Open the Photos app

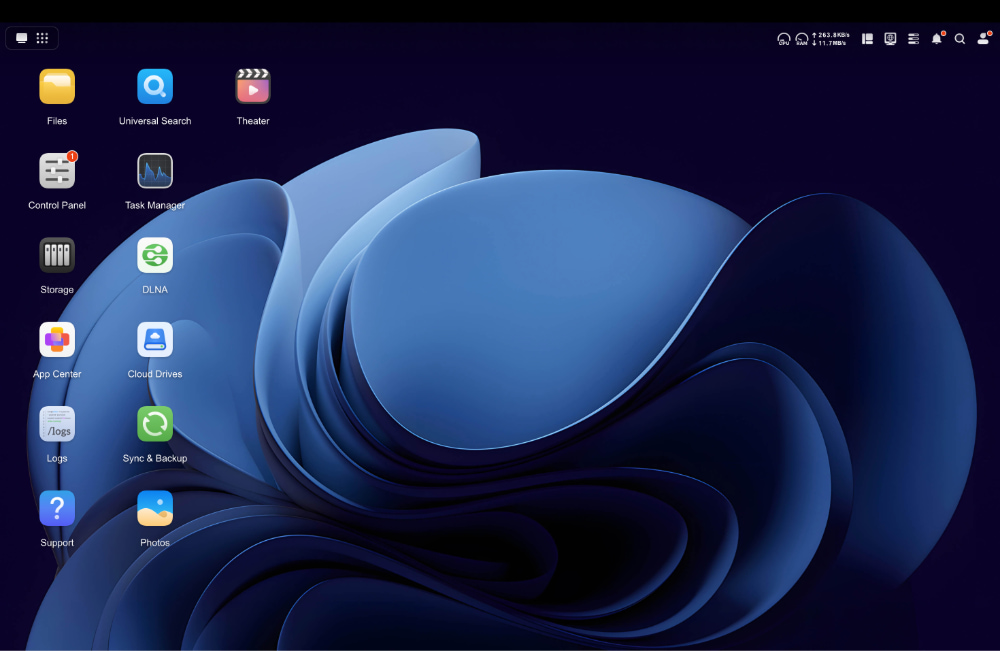tap(155, 508)
